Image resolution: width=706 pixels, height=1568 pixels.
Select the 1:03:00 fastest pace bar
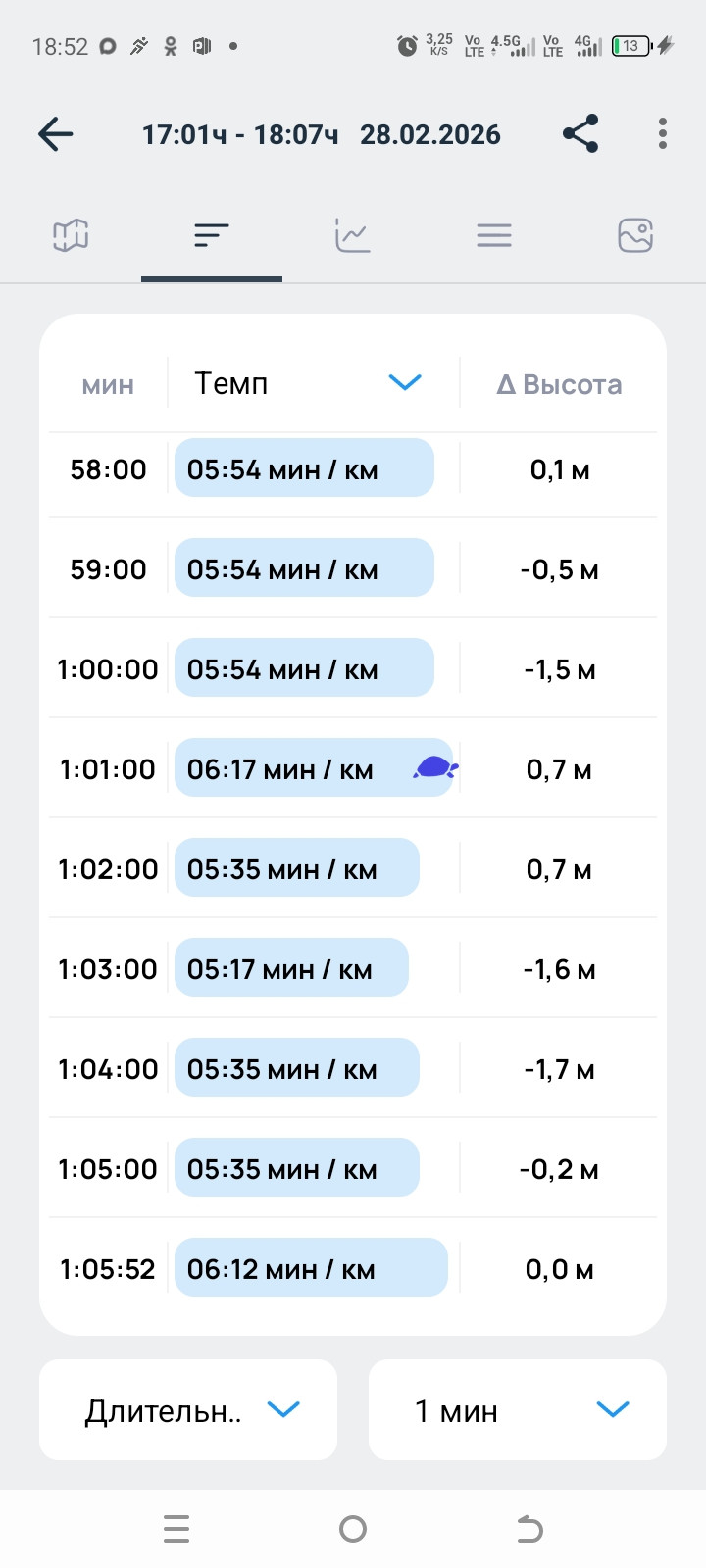point(291,967)
